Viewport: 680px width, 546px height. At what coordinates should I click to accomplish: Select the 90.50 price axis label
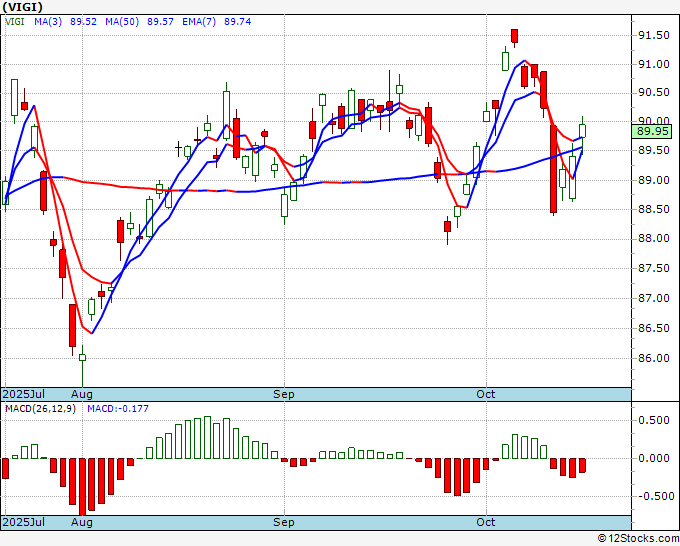click(x=654, y=92)
